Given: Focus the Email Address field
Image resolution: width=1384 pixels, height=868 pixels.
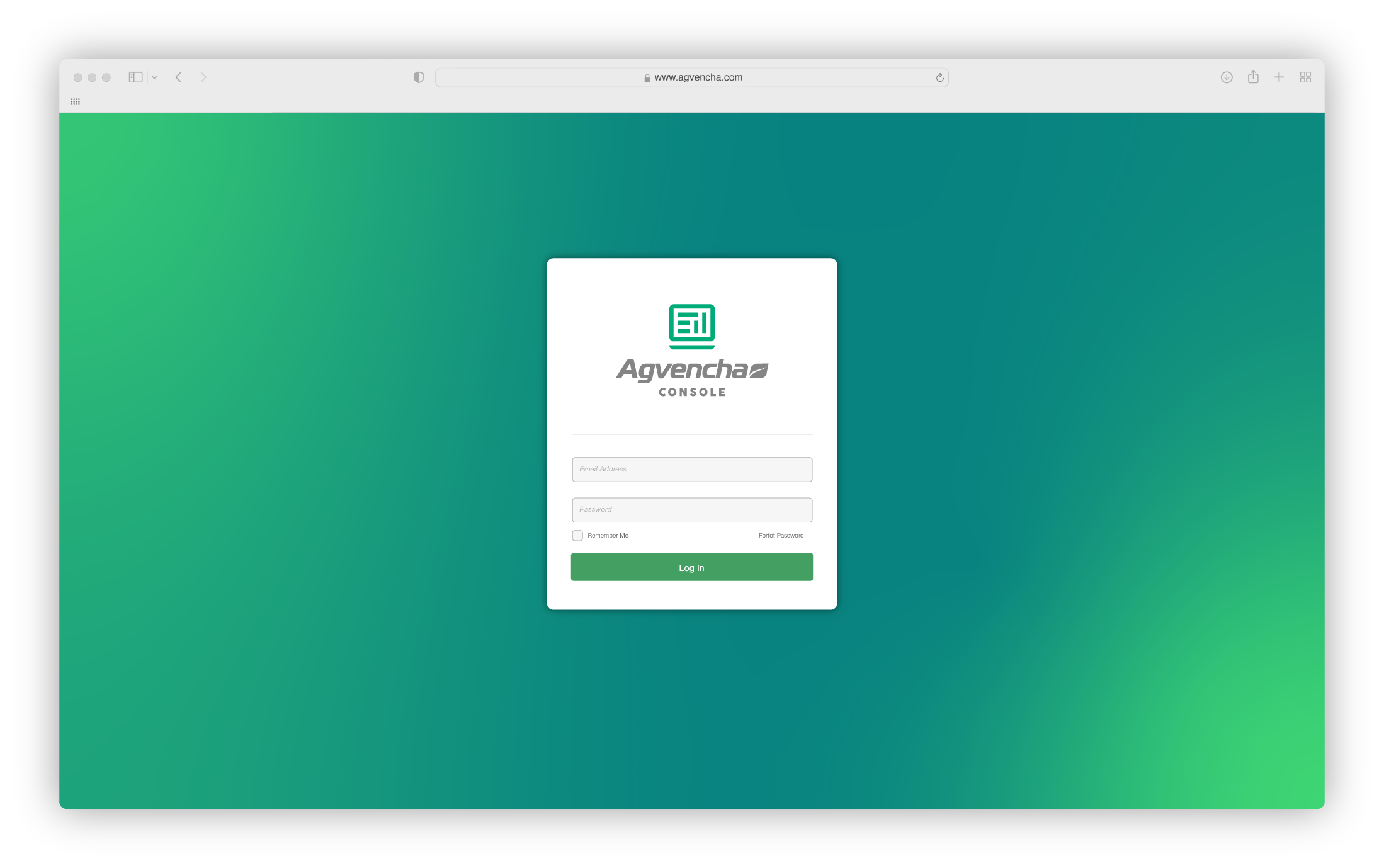Looking at the screenshot, I should tap(691, 469).
